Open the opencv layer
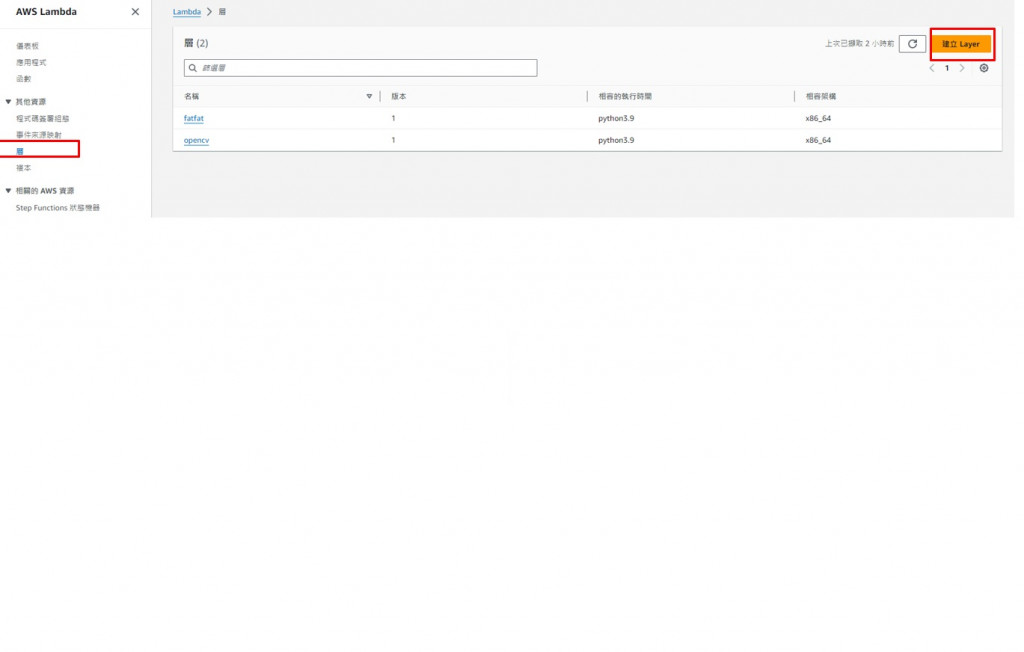Image resolution: width=1024 pixels, height=652 pixels. pos(197,140)
